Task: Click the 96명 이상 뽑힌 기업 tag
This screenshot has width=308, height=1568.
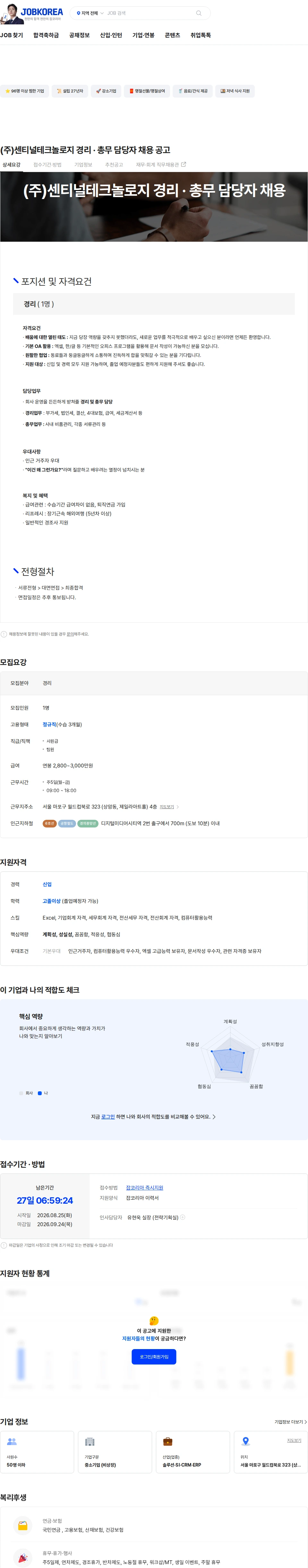Action: pos(24,91)
